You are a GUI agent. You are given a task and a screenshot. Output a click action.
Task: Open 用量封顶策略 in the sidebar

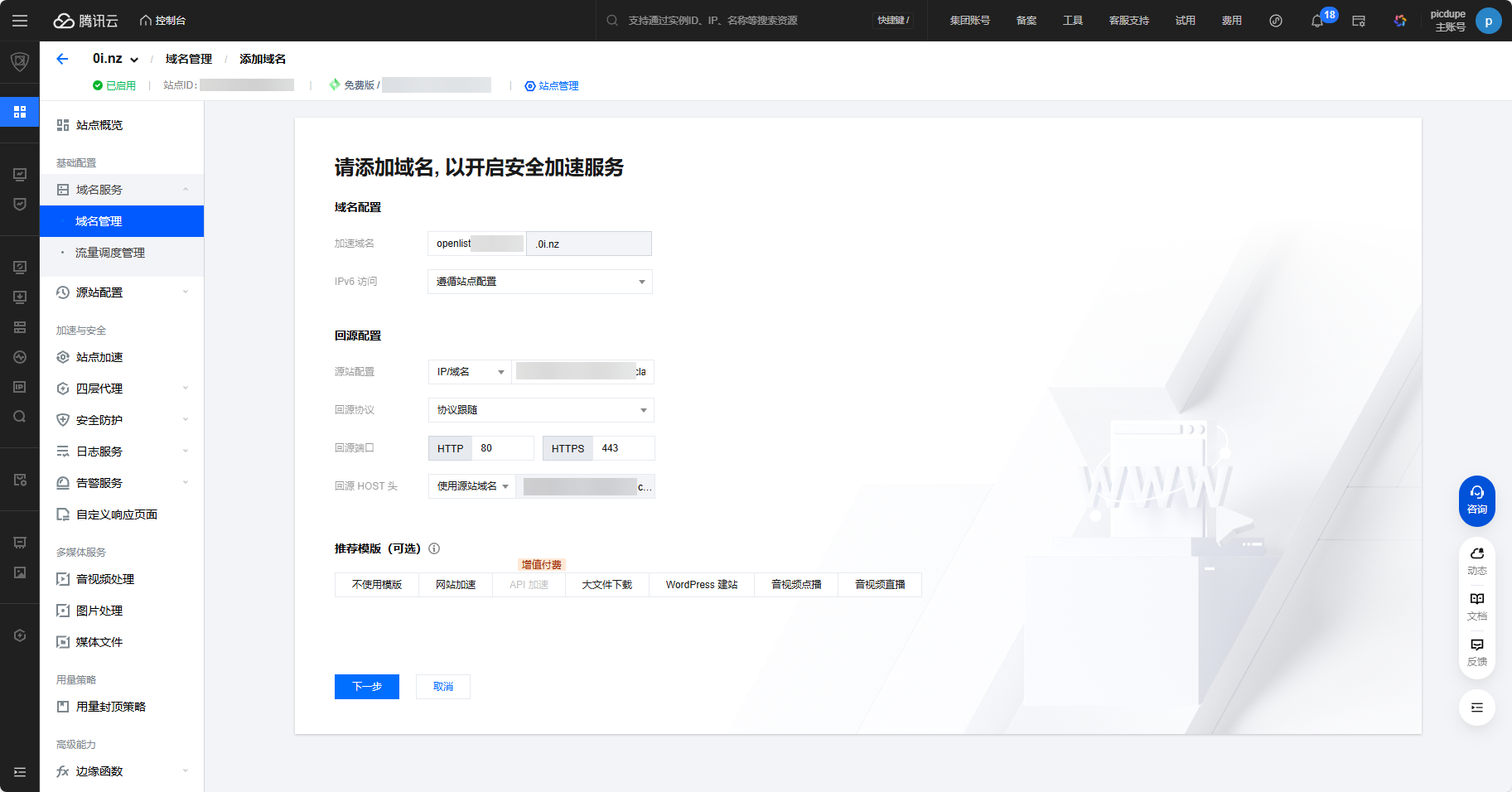click(x=122, y=707)
